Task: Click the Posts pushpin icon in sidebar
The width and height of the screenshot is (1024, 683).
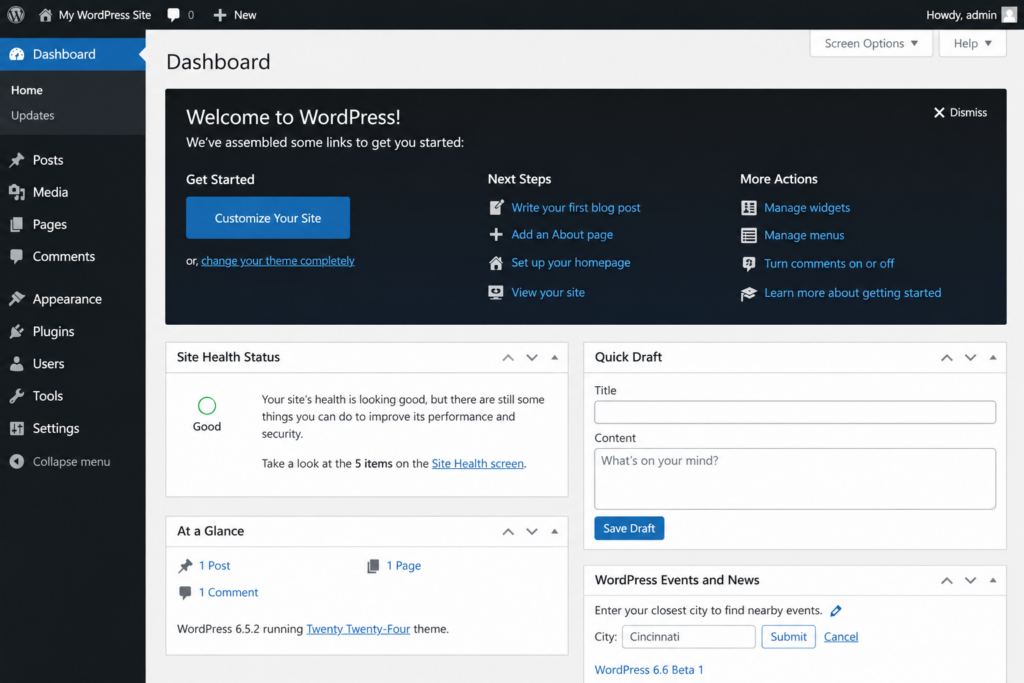Action: point(17,160)
